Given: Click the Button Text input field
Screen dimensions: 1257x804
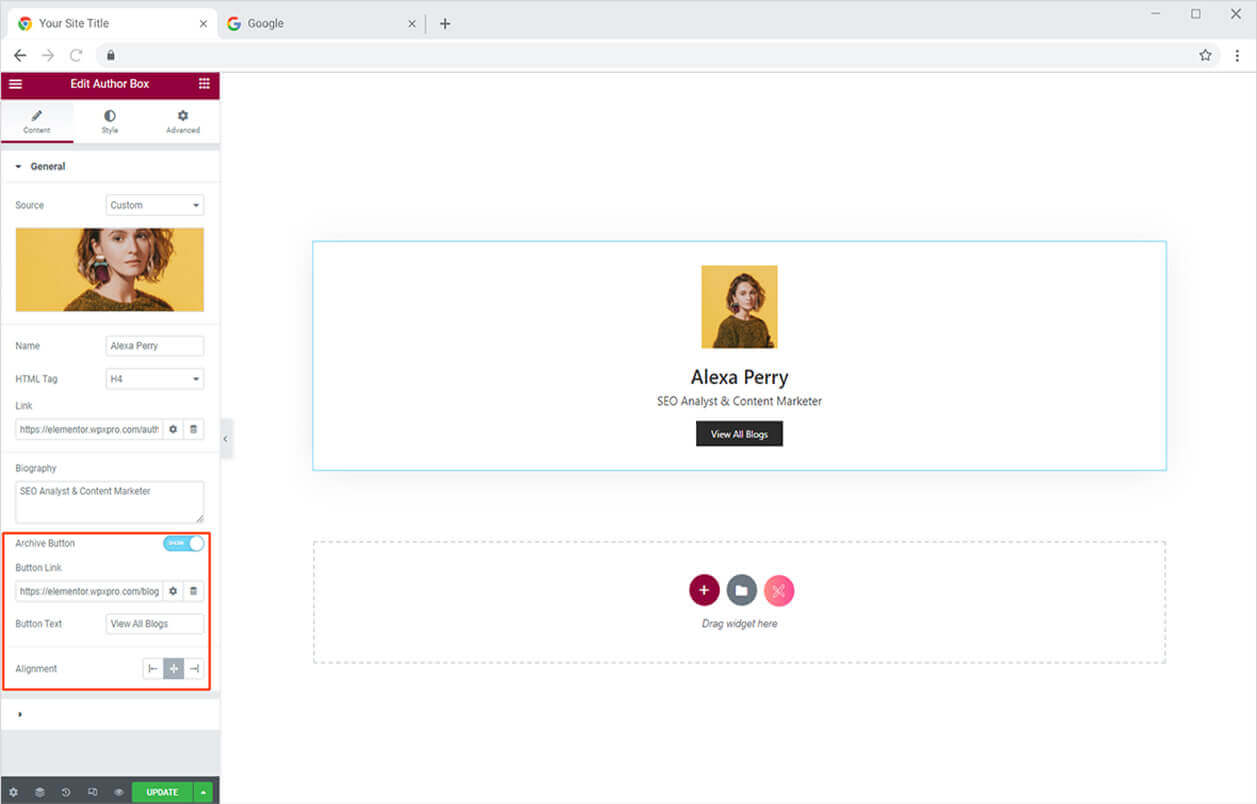Looking at the screenshot, I should click(155, 624).
